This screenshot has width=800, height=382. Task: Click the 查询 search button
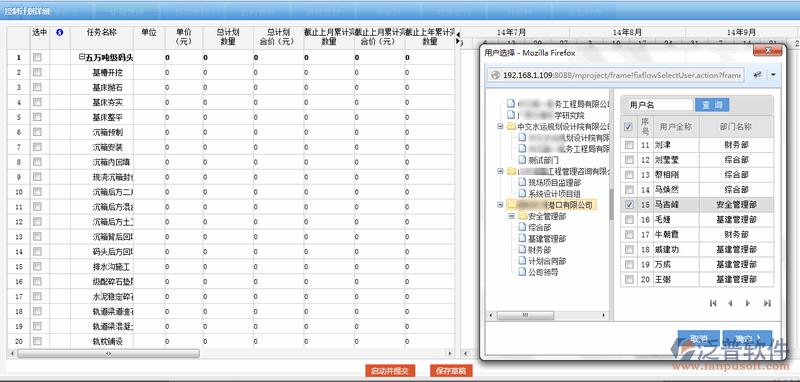point(712,105)
